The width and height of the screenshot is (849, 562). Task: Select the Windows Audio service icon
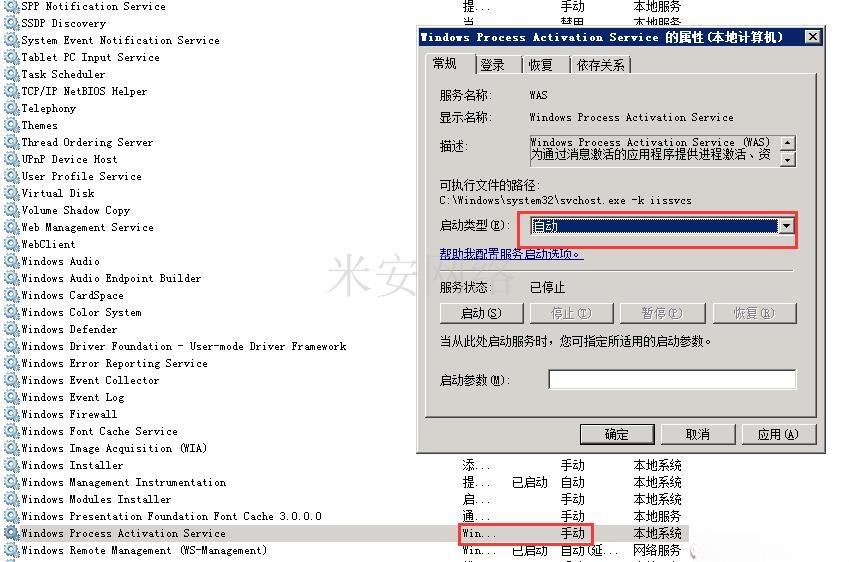coord(11,262)
